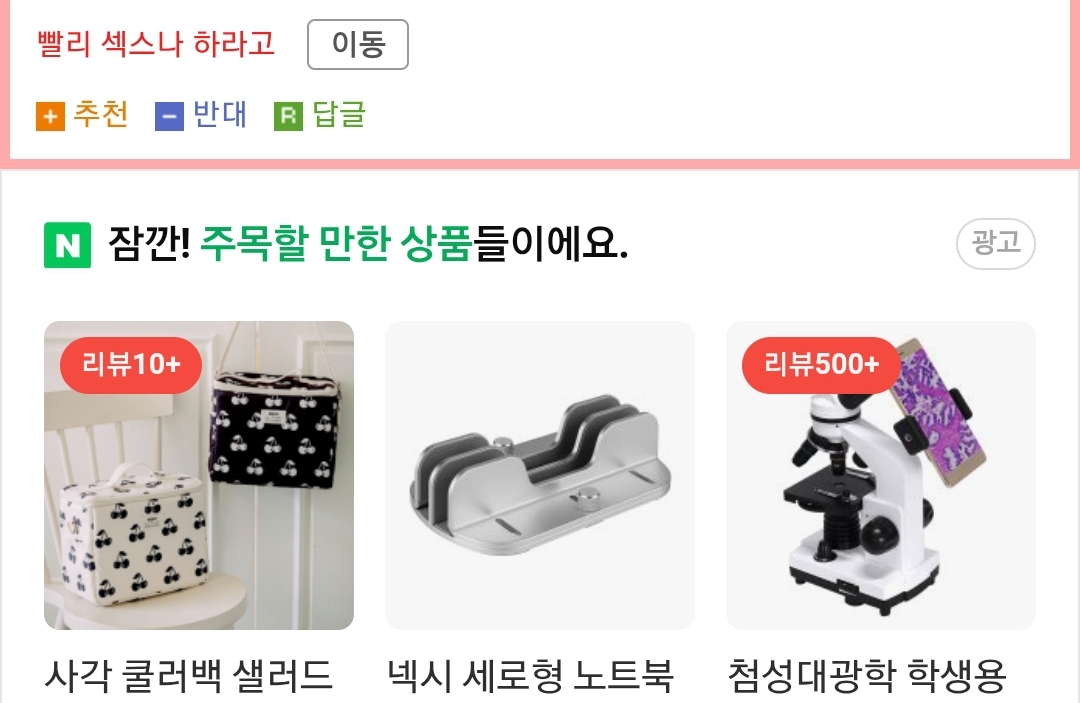Select the 추천 text label
This screenshot has width=1080, height=703.
click(x=101, y=114)
